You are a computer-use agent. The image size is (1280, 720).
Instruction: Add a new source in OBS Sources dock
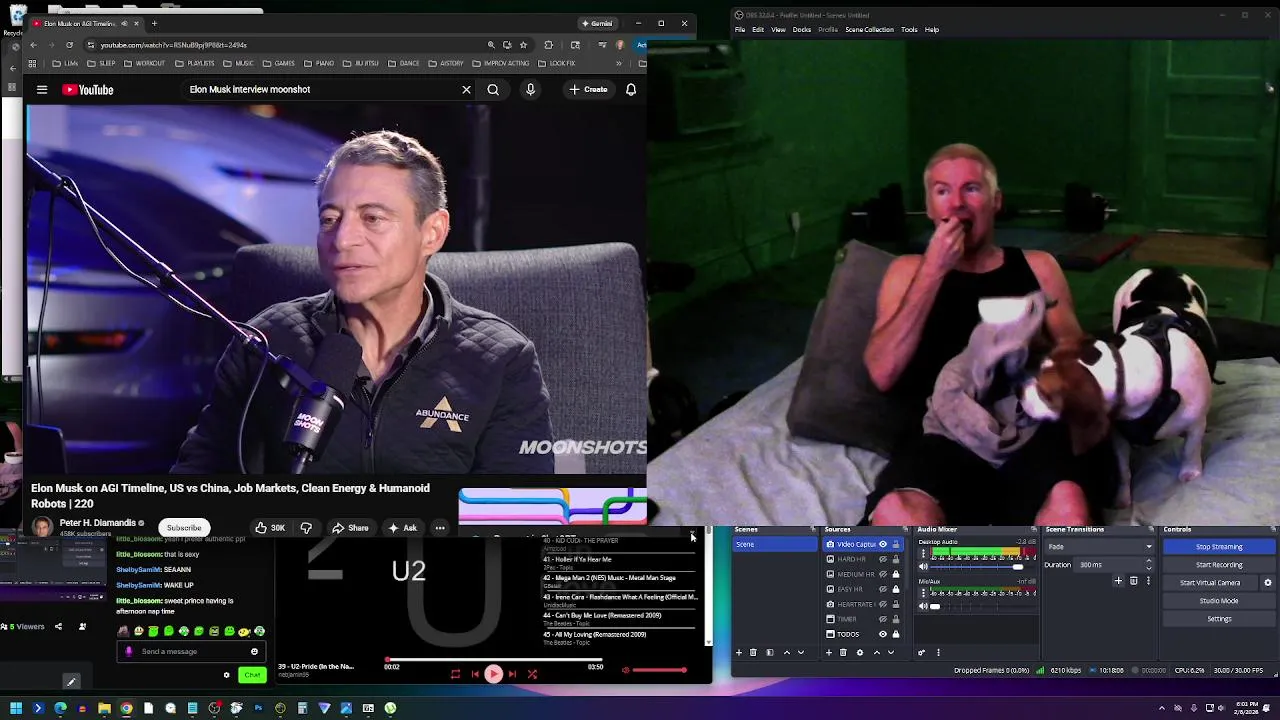829,652
